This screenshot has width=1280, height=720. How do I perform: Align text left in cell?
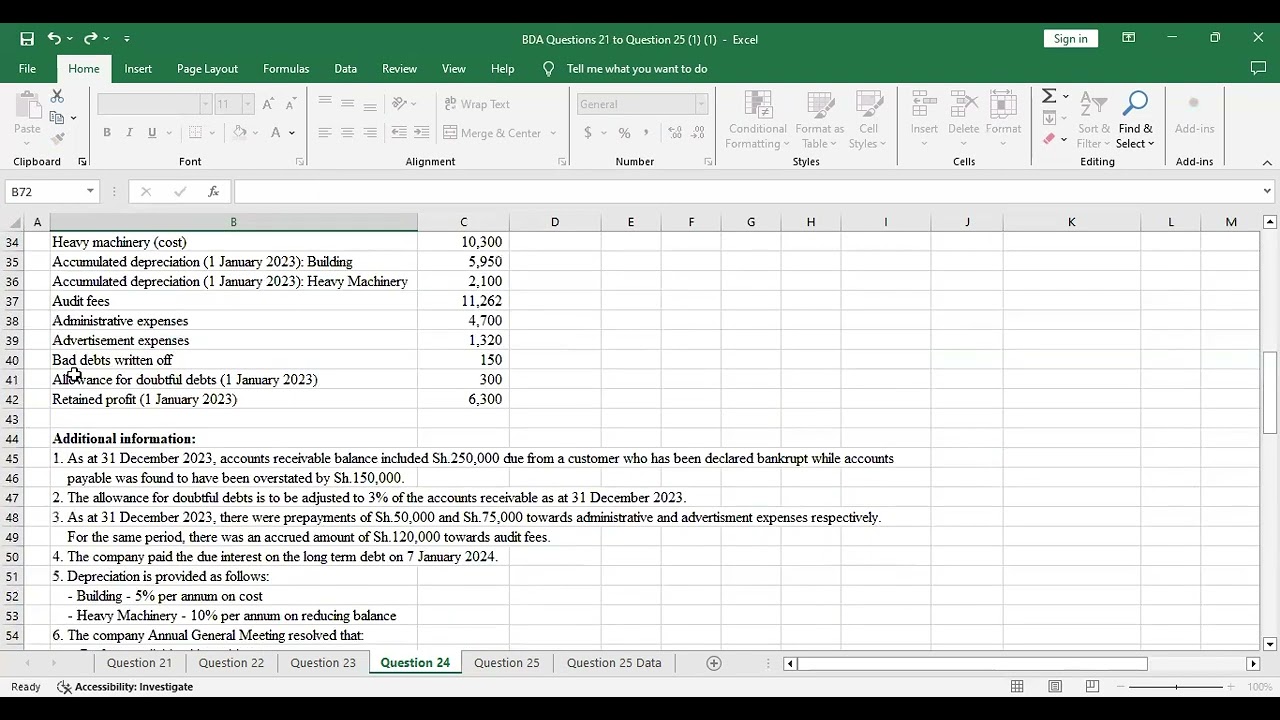click(325, 133)
